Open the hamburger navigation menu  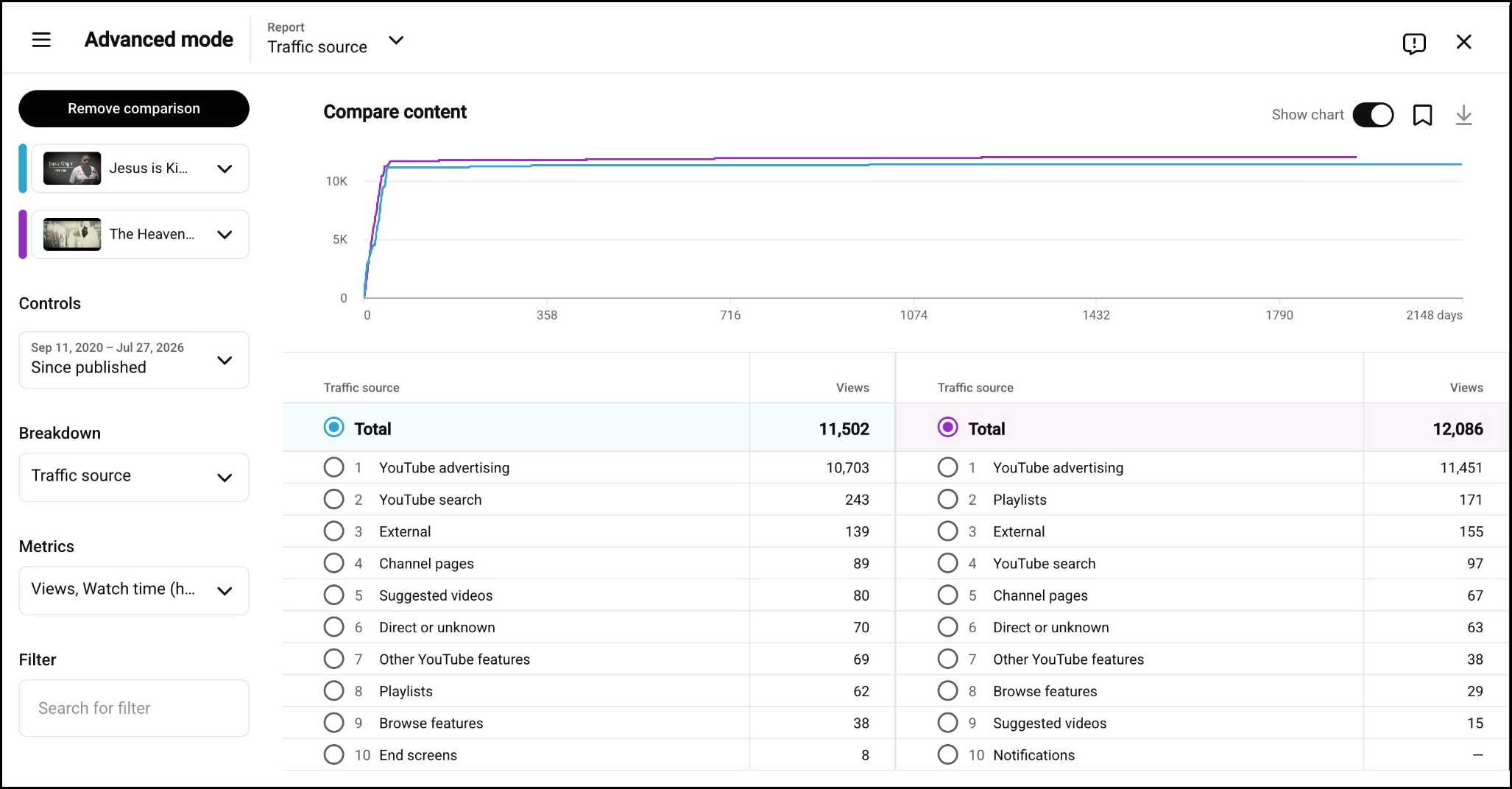(x=41, y=40)
